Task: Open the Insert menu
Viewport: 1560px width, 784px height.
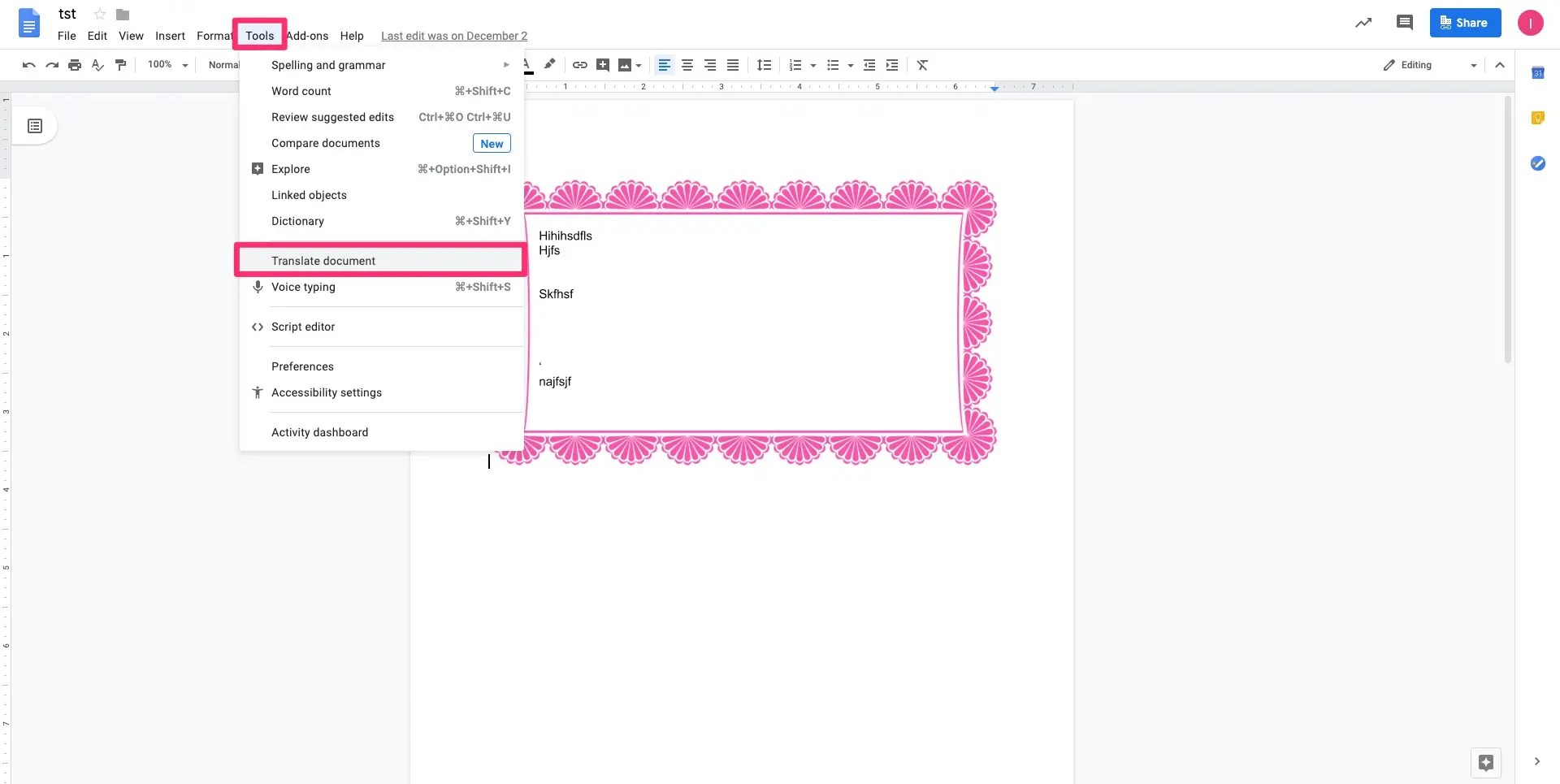Action: click(x=171, y=36)
